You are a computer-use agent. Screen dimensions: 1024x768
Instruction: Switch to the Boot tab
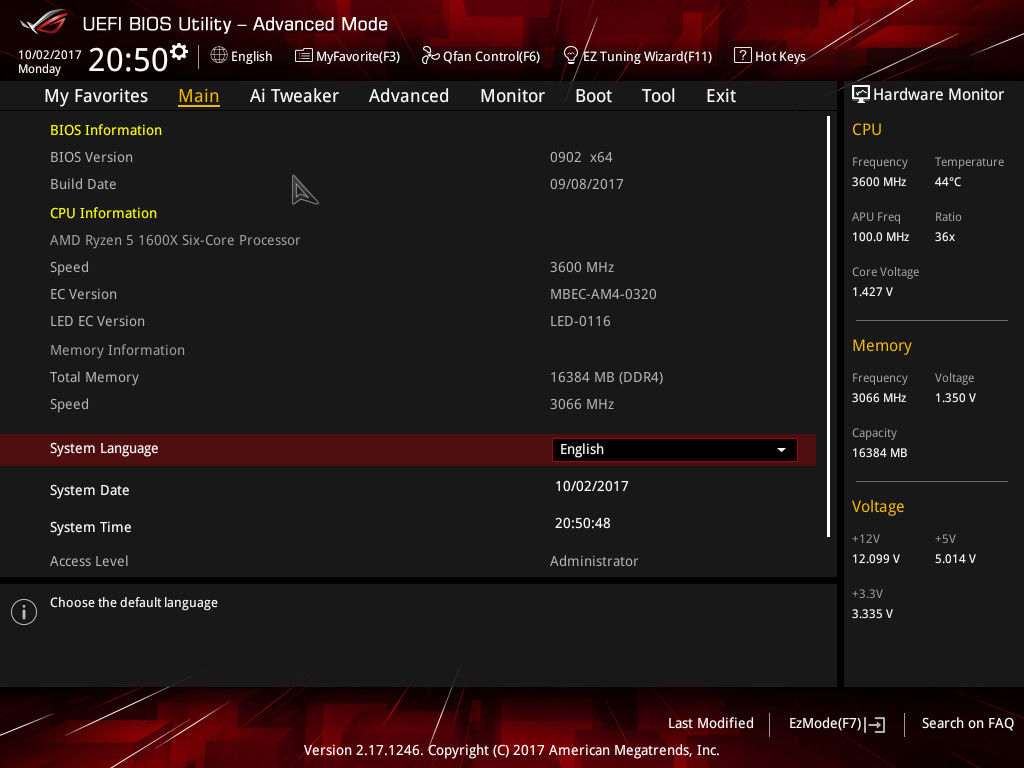594,96
